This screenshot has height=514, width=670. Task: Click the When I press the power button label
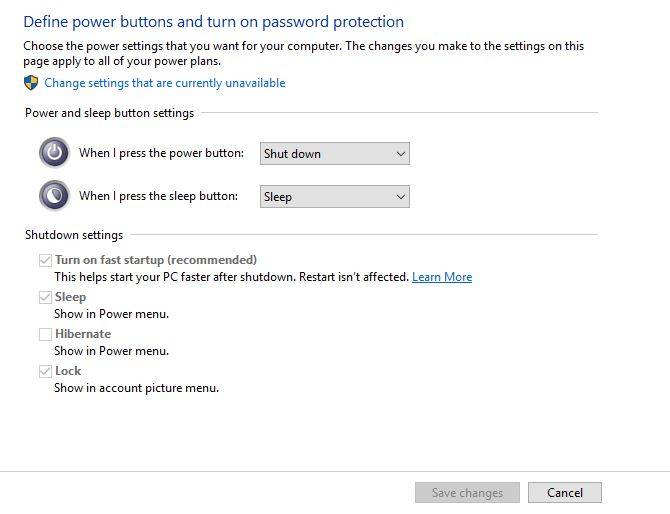tap(161, 153)
